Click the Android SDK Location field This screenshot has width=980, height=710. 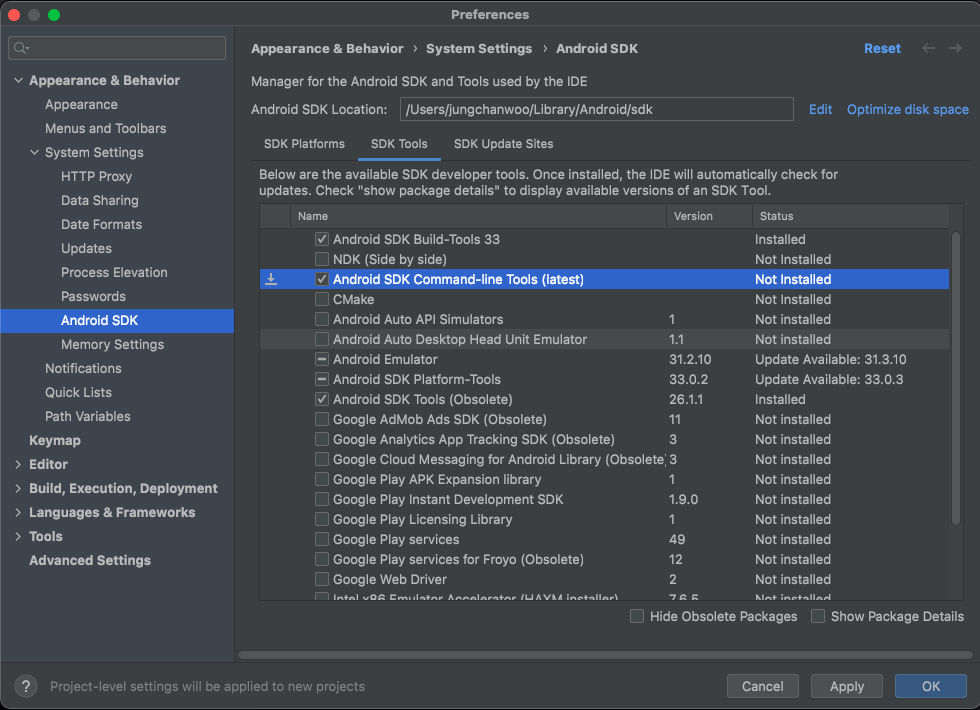(x=596, y=109)
